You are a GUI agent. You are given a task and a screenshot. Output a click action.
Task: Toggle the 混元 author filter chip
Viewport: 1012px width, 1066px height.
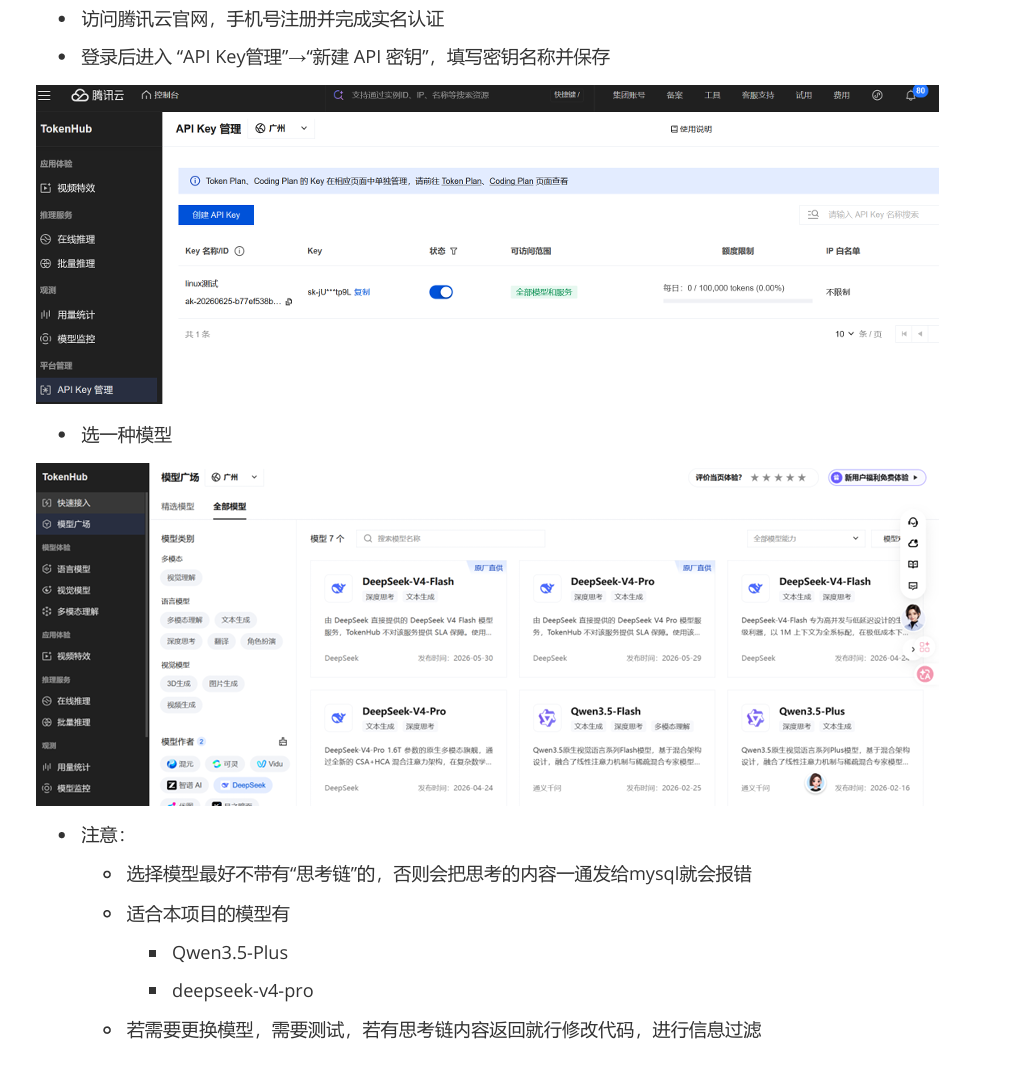click(x=181, y=764)
